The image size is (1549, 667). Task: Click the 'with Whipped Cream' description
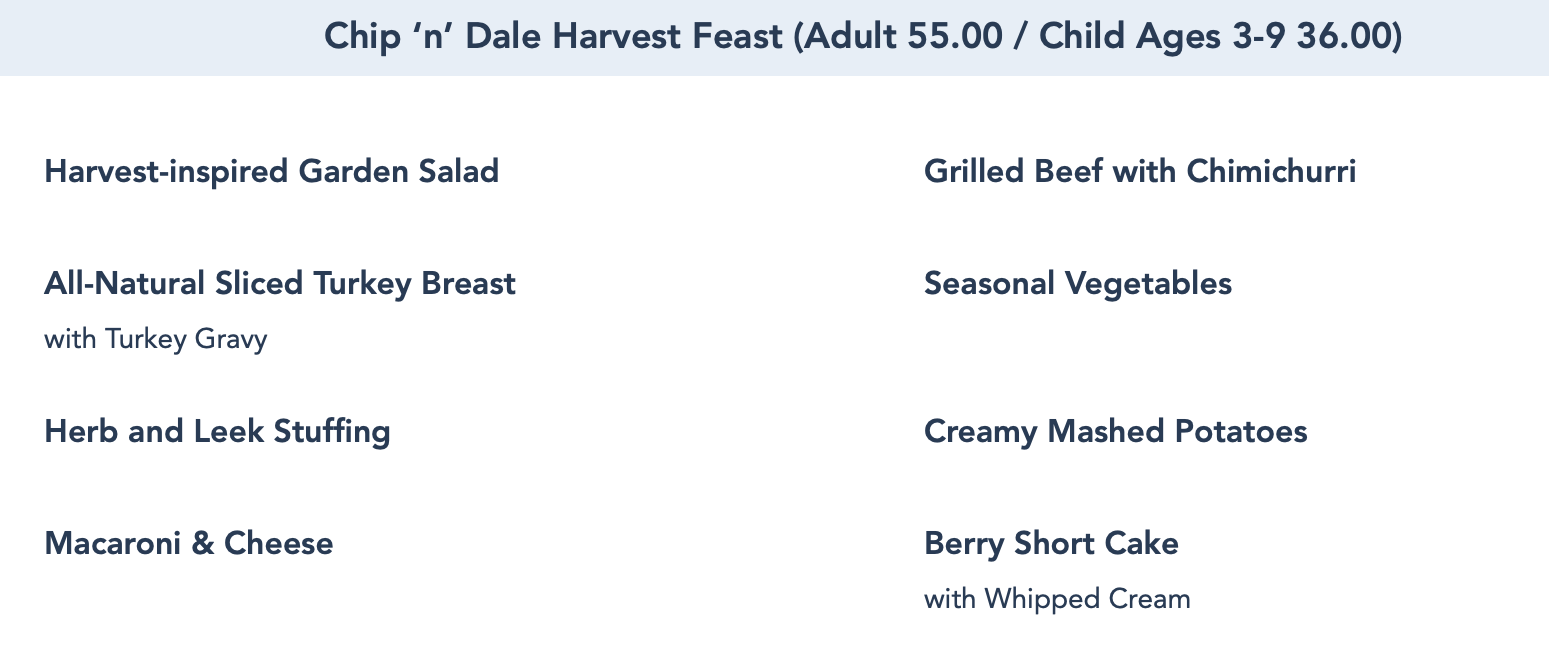(x=1057, y=599)
